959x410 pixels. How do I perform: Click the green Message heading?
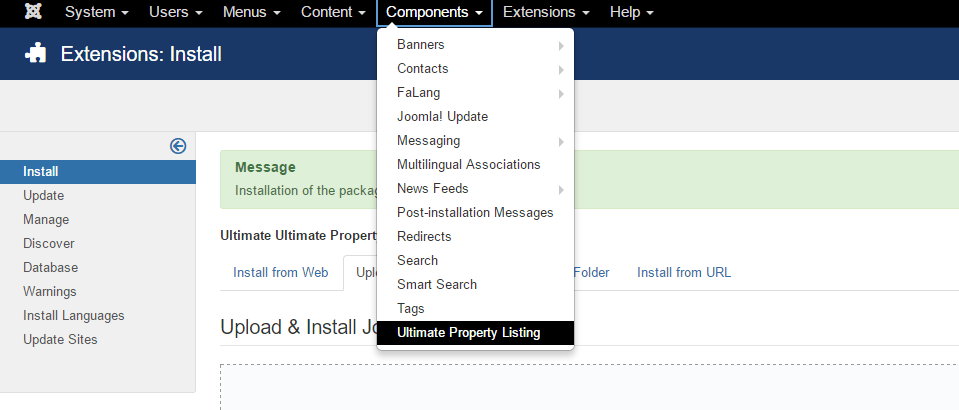(x=265, y=167)
